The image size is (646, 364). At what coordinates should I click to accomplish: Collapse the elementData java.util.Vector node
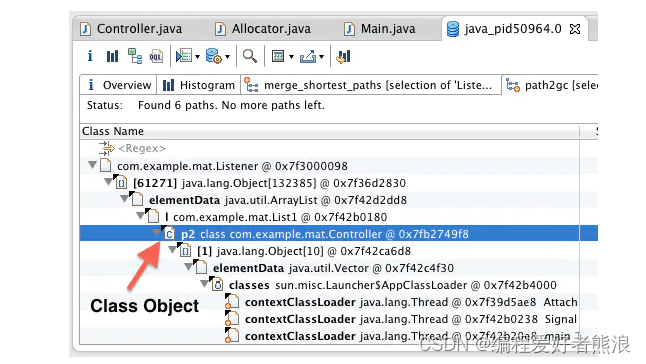[188, 266]
